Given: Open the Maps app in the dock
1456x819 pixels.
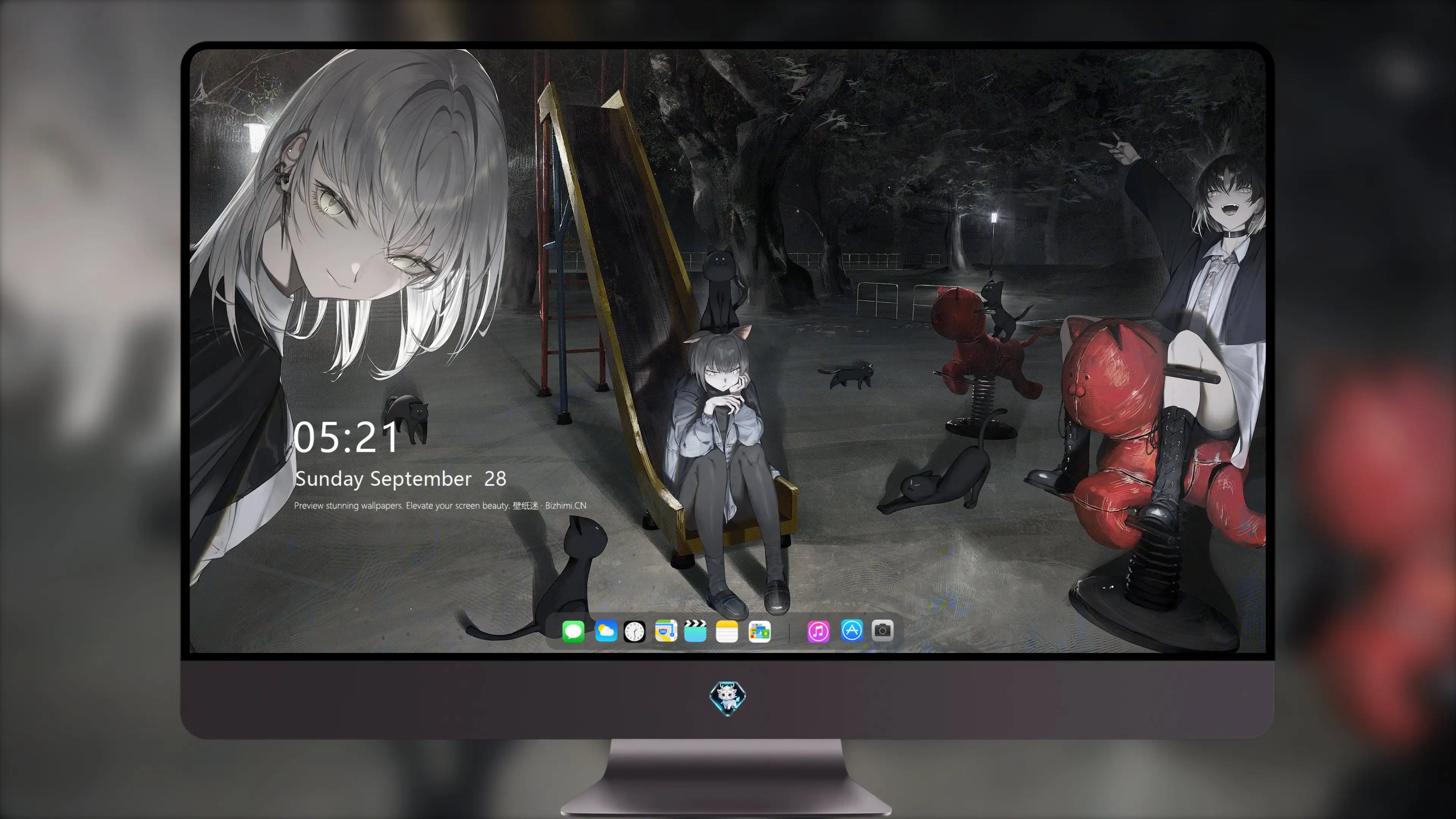Looking at the screenshot, I should [666, 631].
